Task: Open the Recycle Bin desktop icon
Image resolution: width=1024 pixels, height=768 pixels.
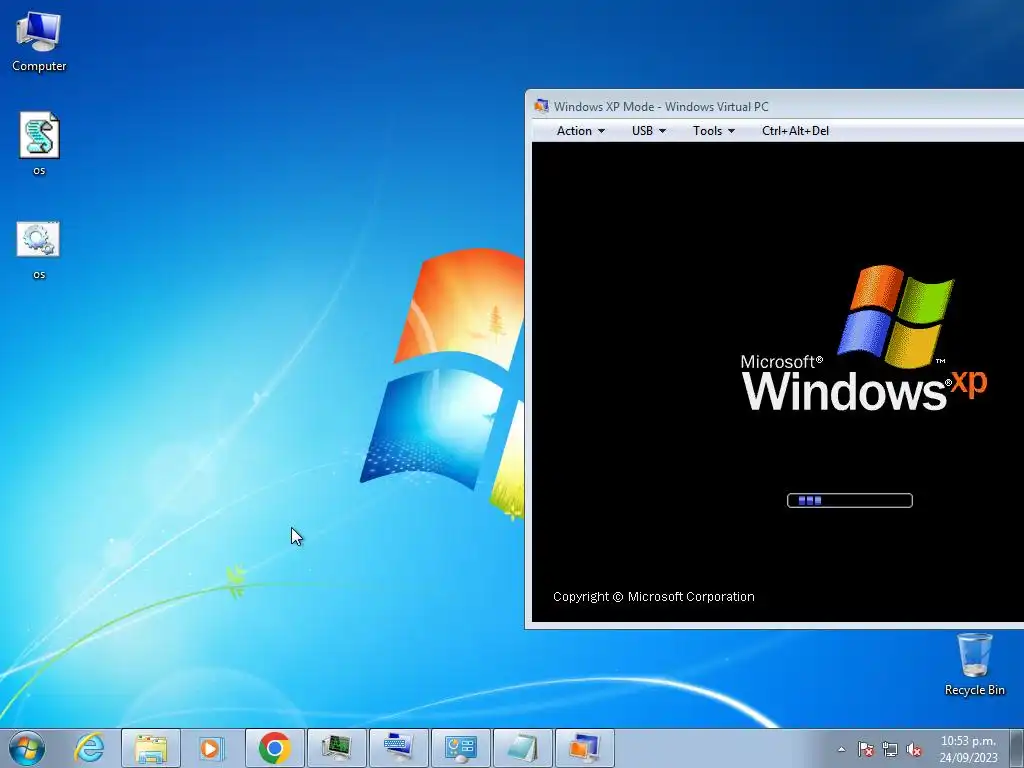Action: [974, 664]
